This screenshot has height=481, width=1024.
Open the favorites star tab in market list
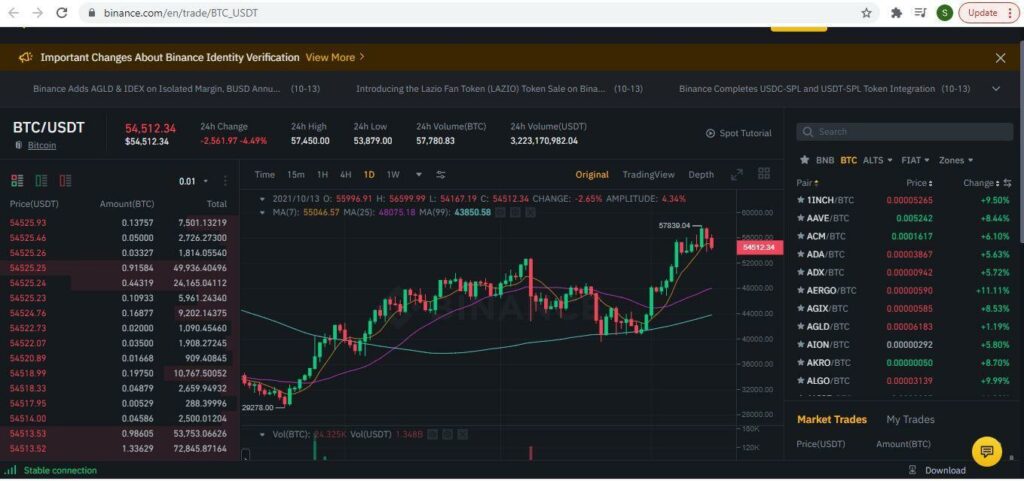[804, 160]
